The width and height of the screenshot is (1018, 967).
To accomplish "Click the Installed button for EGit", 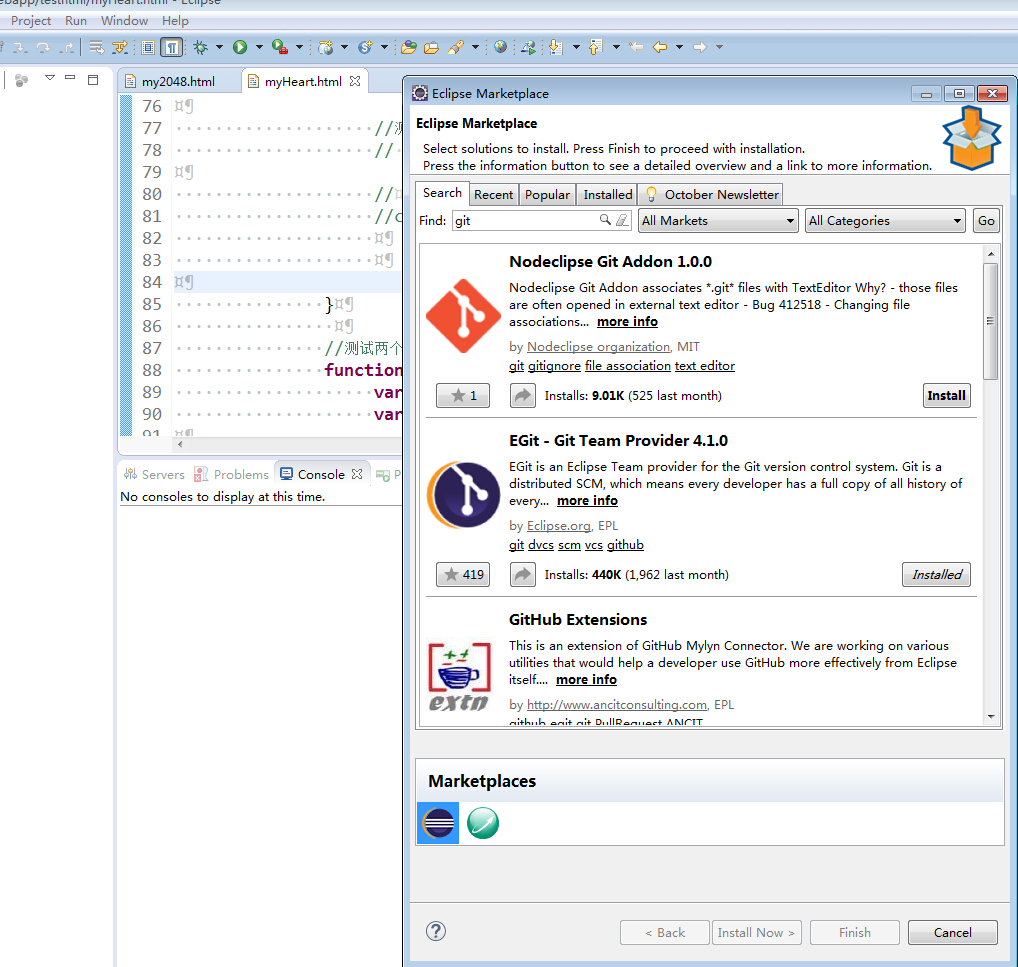I will point(936,575).
